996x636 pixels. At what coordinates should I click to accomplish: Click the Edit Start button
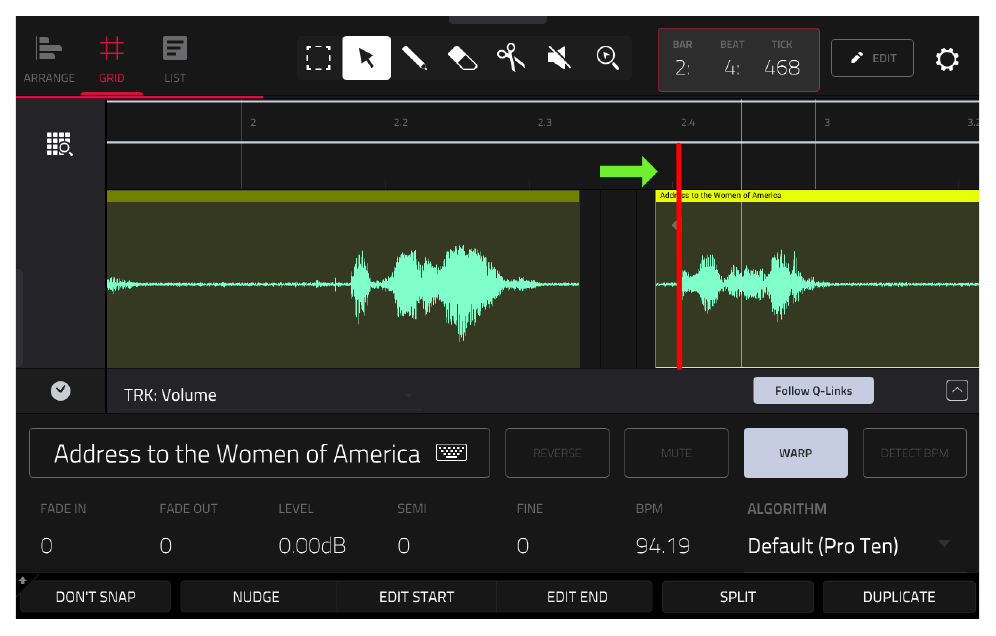[417, 597]
